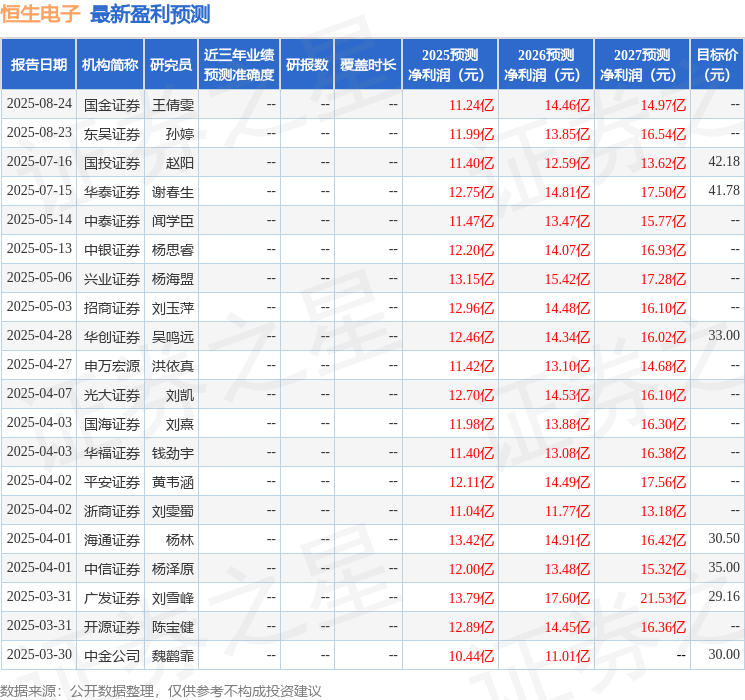Click the 2025预测净利润 column header
The image size is (745, 700).
(x=450, y=65)
